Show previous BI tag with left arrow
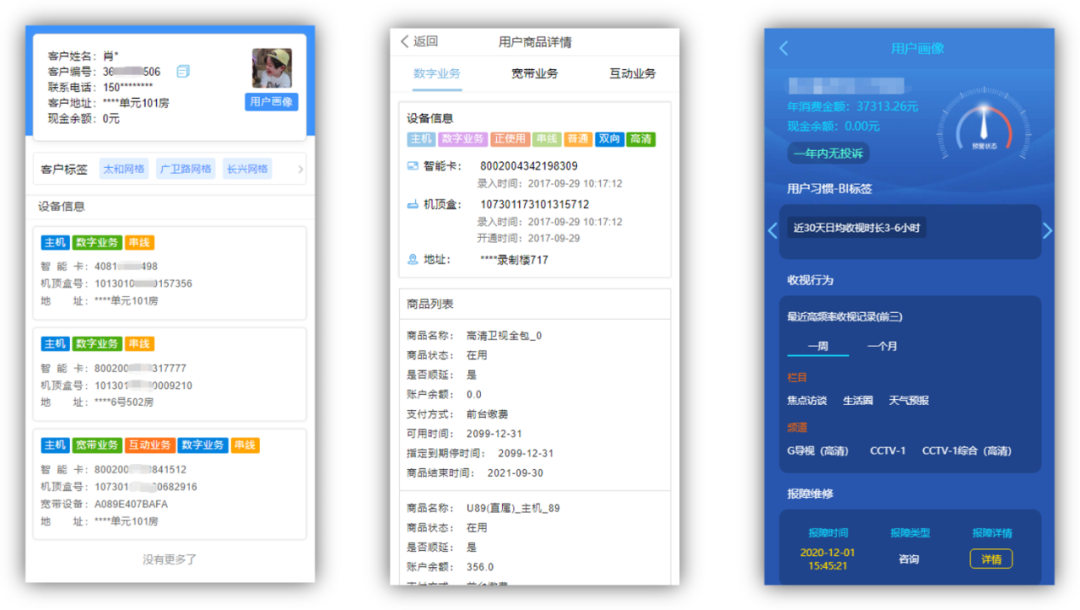 tap(772, 231)
